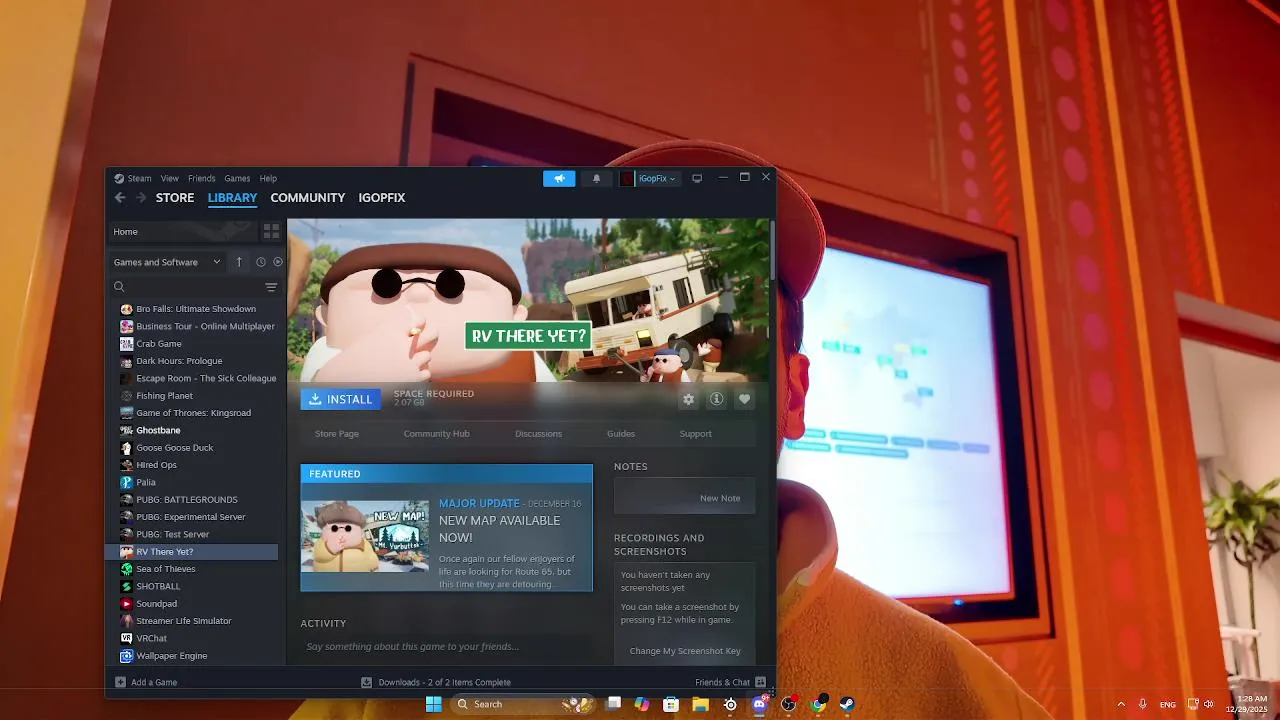Go forward with the right arrow

[141, 198]
